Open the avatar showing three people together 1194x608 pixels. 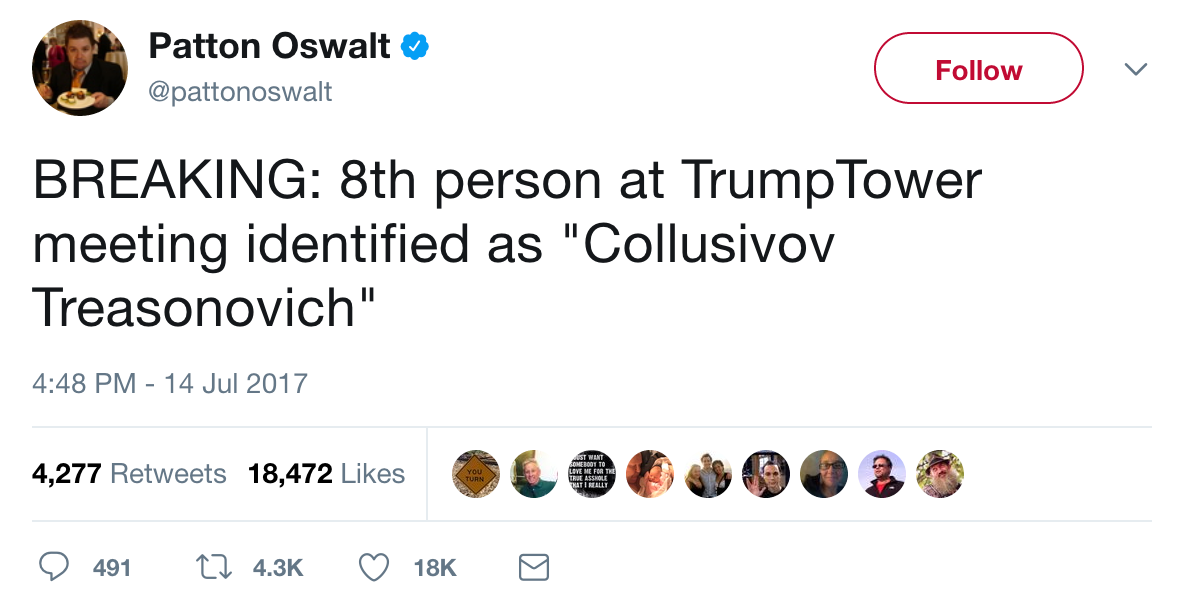click(x=707, y=474)
